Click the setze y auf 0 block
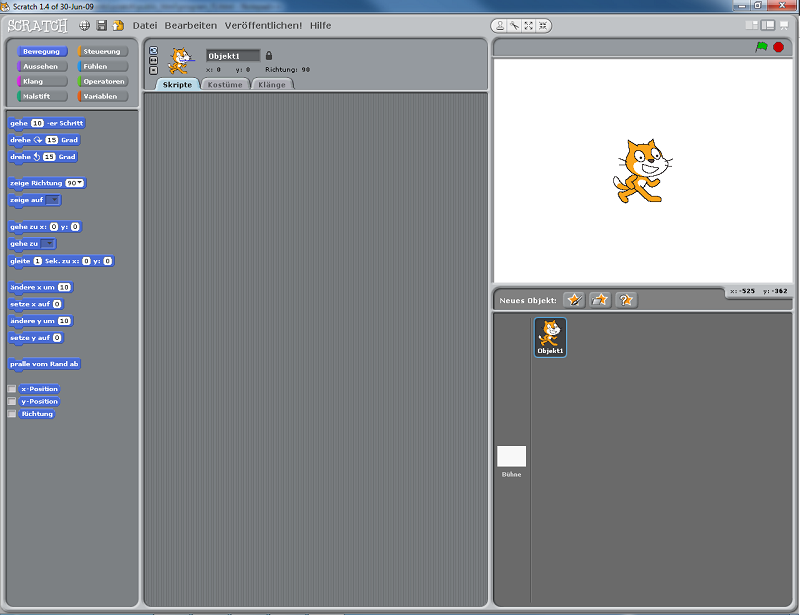Image resolution: width=800 pixels, height=615 pixels. click(36, 338)
